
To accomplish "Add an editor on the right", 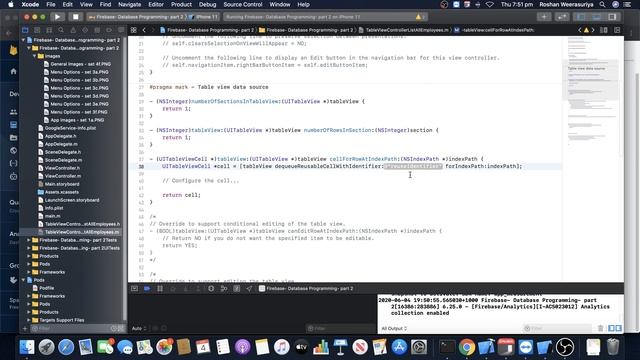I will pyautogui.click(x=617, y=30).
